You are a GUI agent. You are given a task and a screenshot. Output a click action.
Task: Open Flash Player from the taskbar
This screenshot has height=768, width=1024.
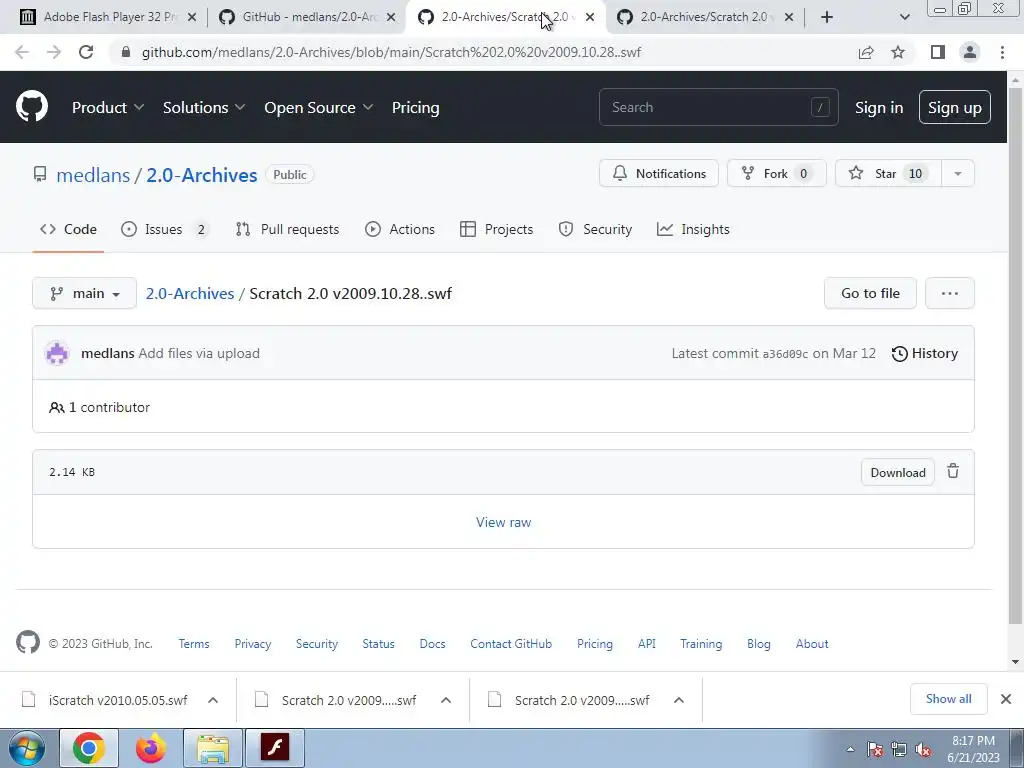coord(274,748)
